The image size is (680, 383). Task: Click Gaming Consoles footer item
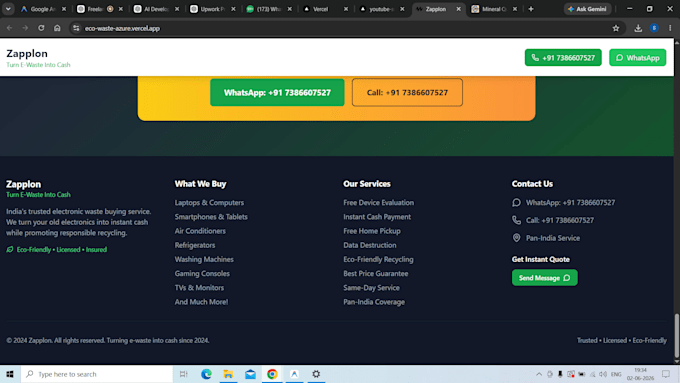(202, 274)
